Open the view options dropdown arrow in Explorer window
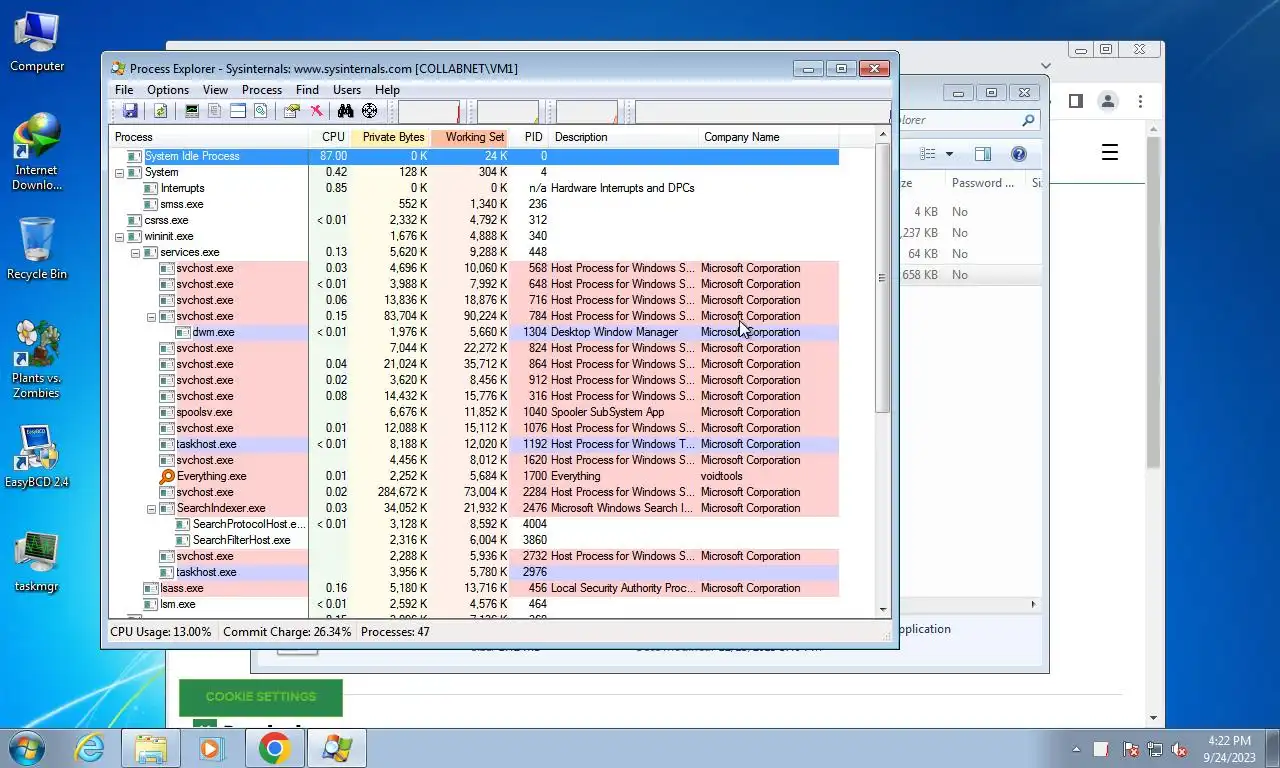 pyautogui.click(x=949, y=154)
